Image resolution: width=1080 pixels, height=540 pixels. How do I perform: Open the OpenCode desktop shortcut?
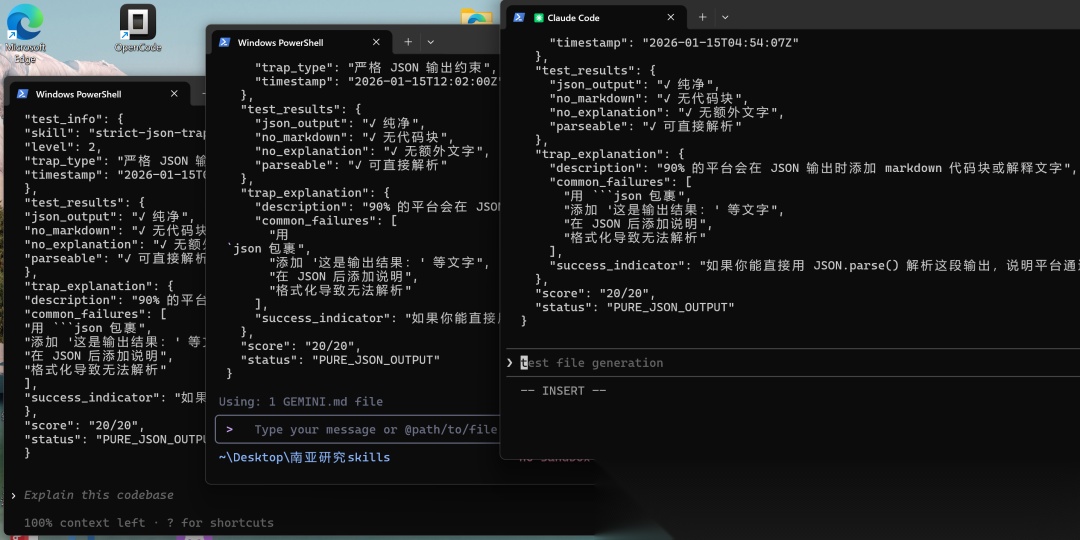138,29
